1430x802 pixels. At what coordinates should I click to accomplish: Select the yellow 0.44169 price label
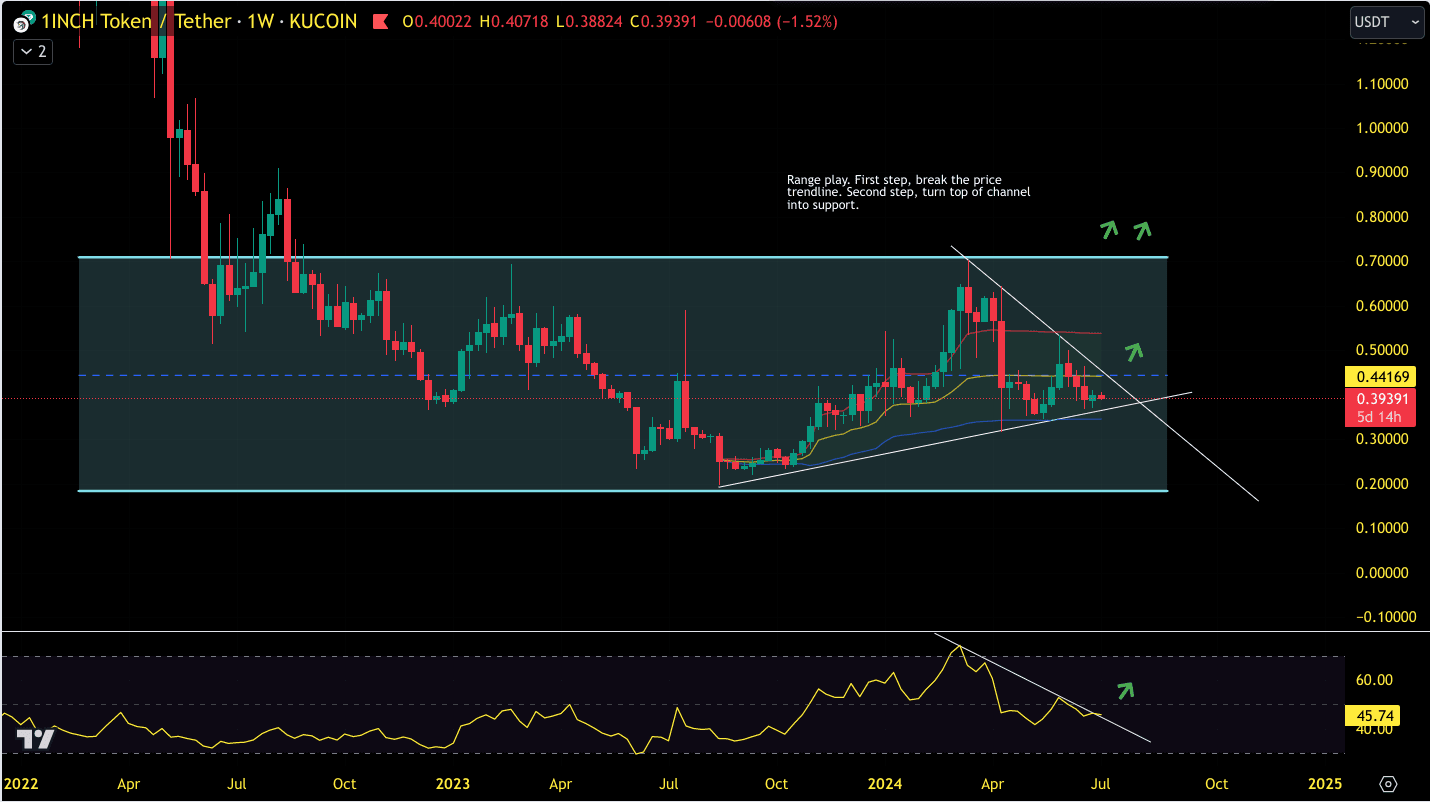tap(1379, 376)
